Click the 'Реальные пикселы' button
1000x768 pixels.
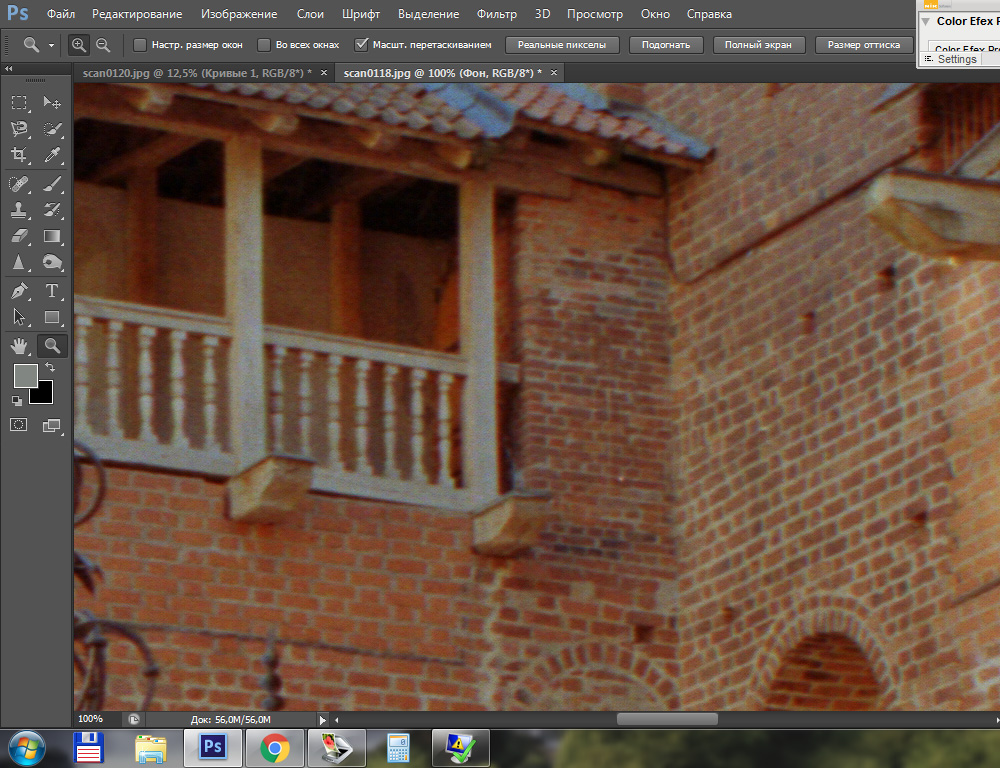click(x=562, y=45)
